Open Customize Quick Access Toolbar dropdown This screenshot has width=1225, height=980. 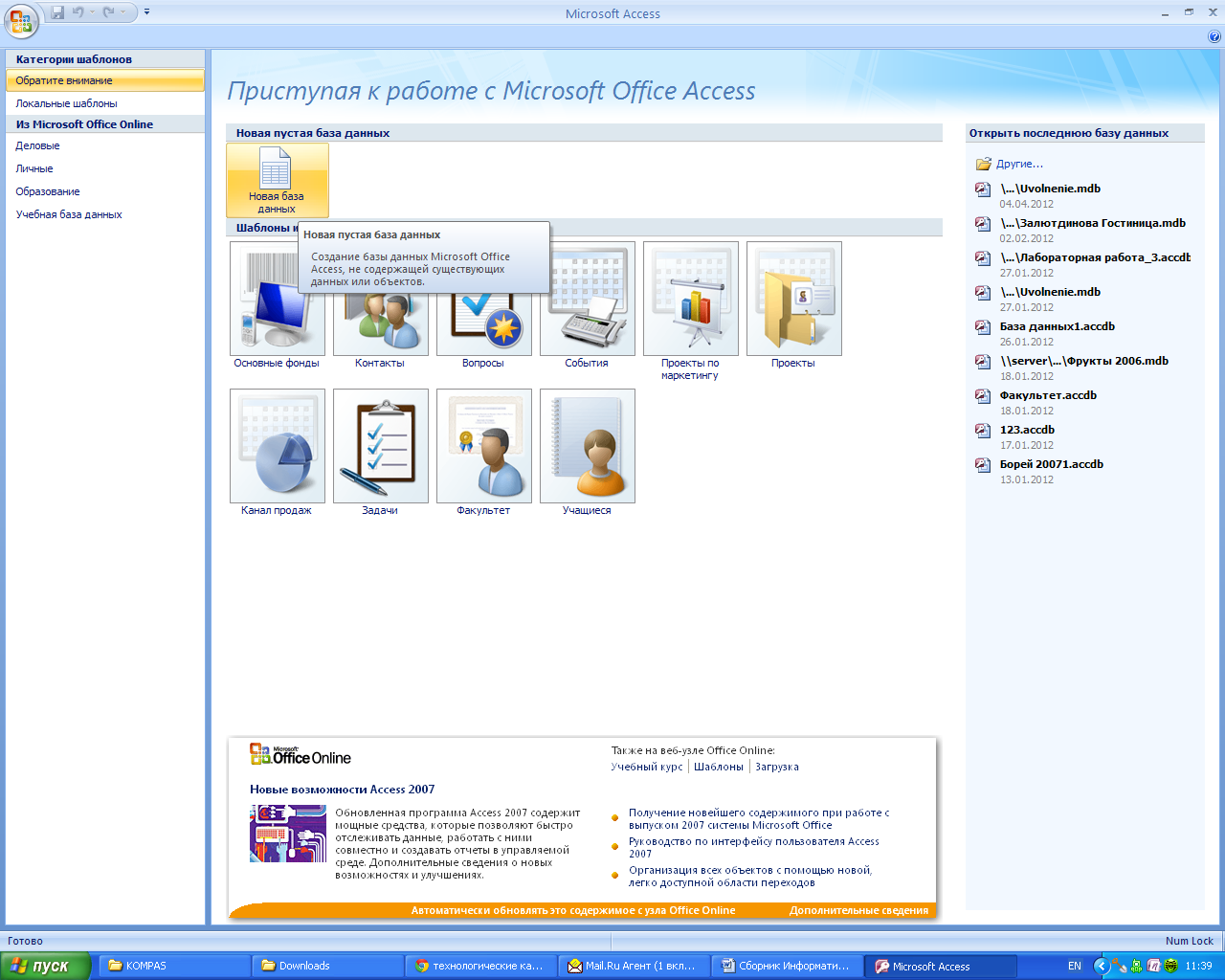tap(146, 12)
